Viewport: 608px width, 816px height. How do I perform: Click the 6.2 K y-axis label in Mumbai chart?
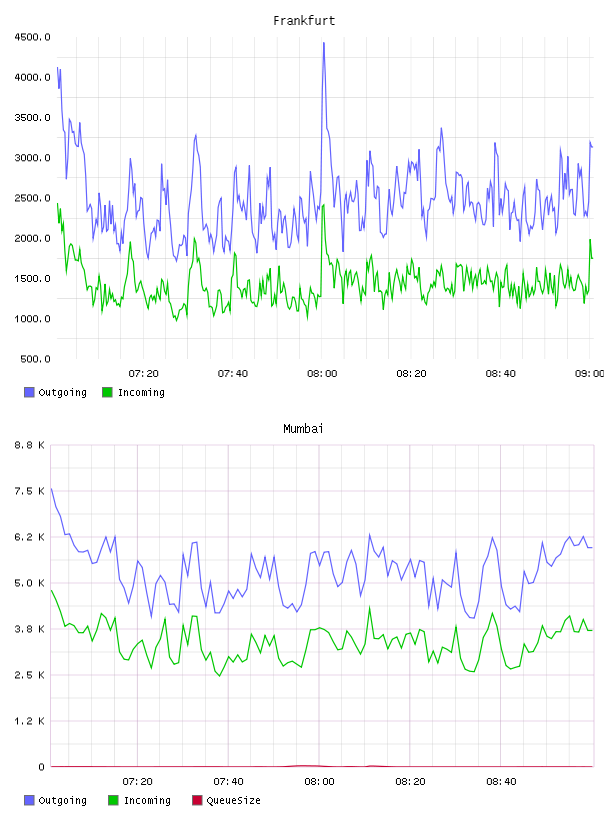(30, 537)
